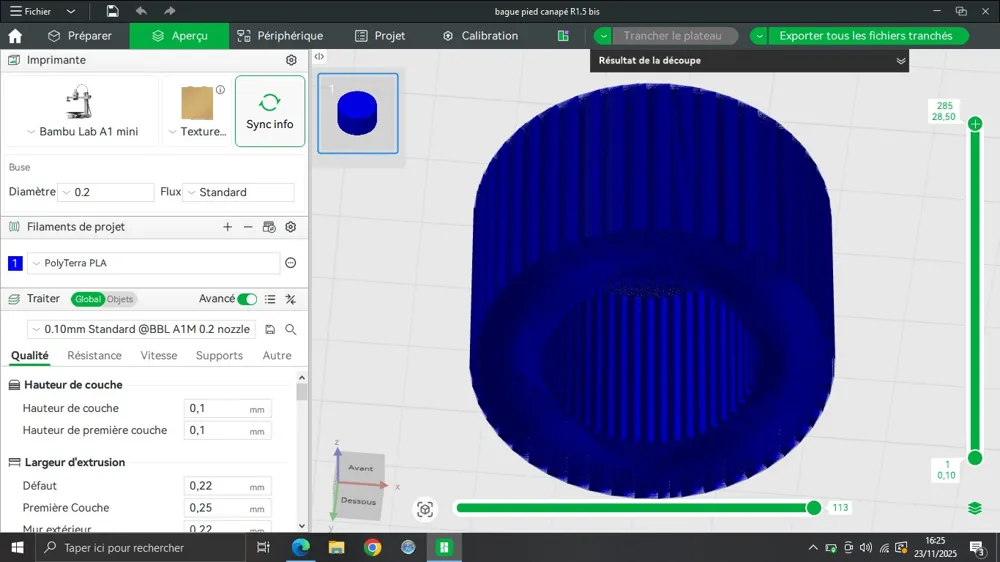Expand the dropdown arrow next to Fichier
This screenshot has width=1000, height=562.
[71, 11]
